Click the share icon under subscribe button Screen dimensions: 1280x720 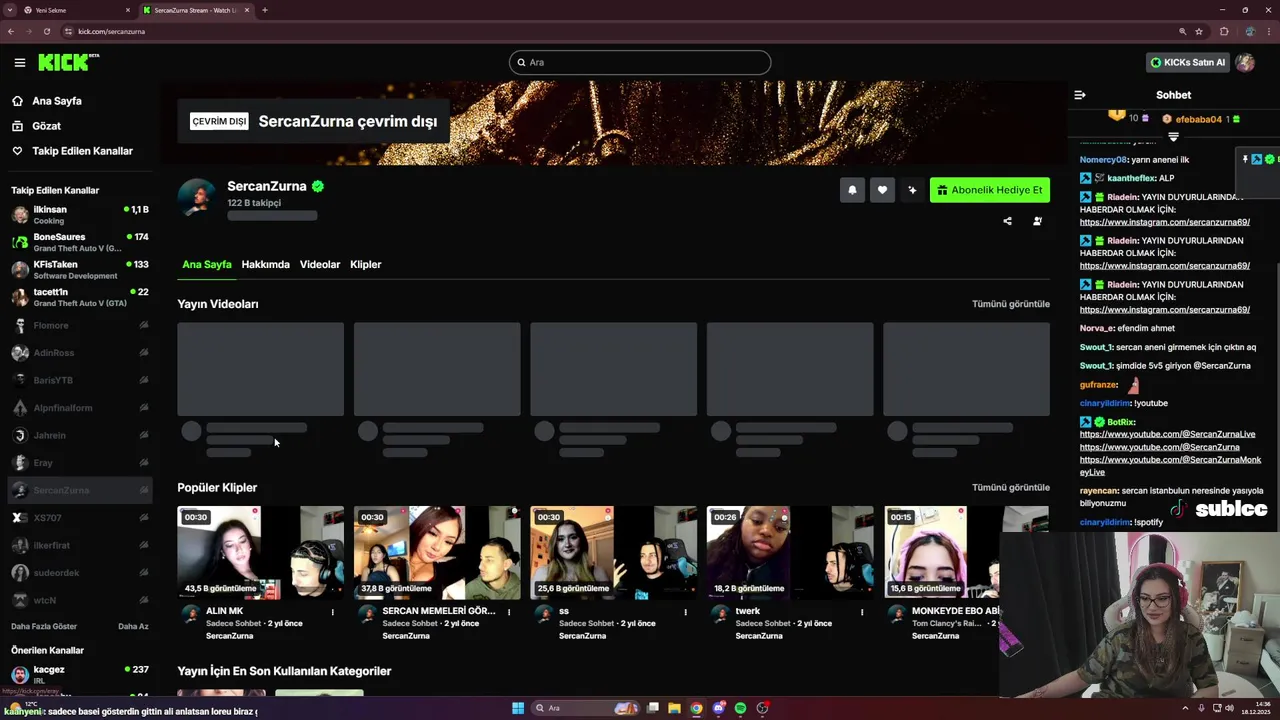click(x=1007, y=221)
